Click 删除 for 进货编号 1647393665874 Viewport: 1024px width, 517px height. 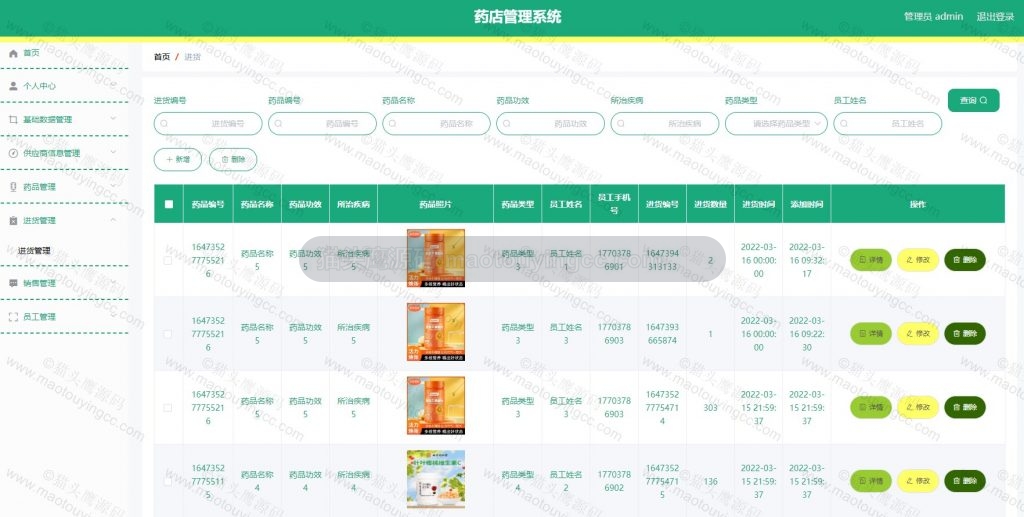pos(965,334)
